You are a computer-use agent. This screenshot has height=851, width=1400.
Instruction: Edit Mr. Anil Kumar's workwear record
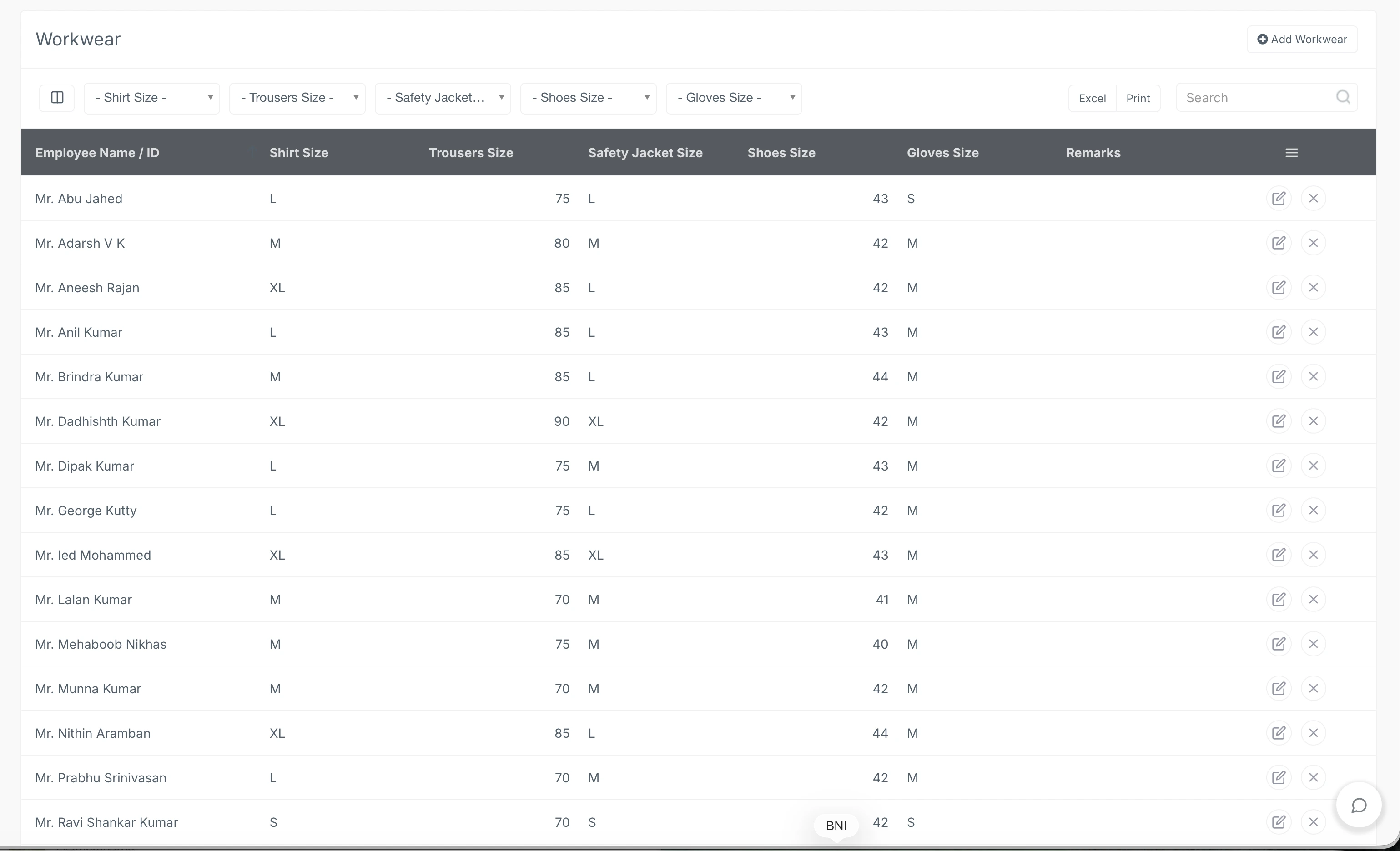(x=1279, y=332)
